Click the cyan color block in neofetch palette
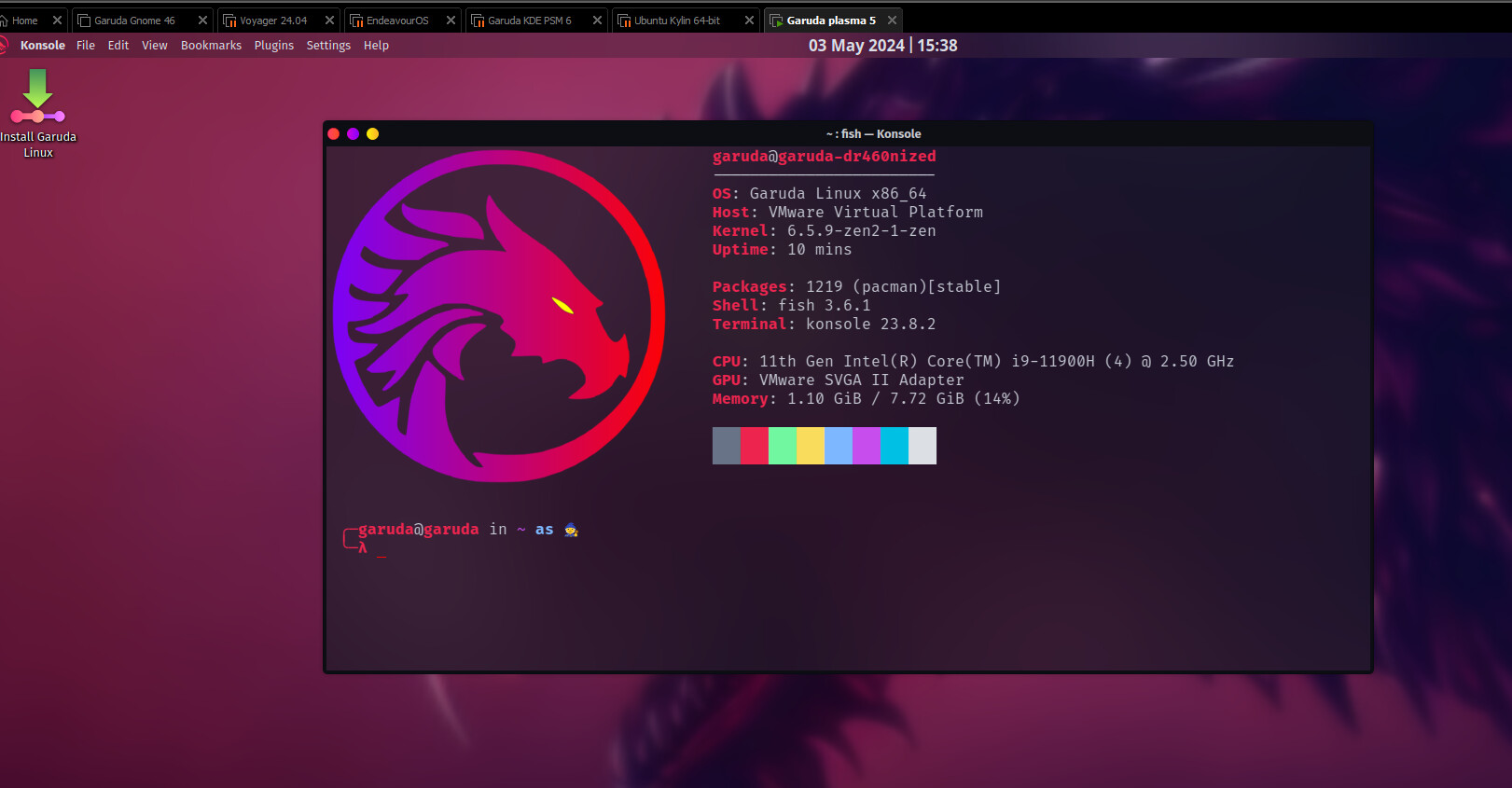Screen dimensions: 1512x788 coord(895,446)
